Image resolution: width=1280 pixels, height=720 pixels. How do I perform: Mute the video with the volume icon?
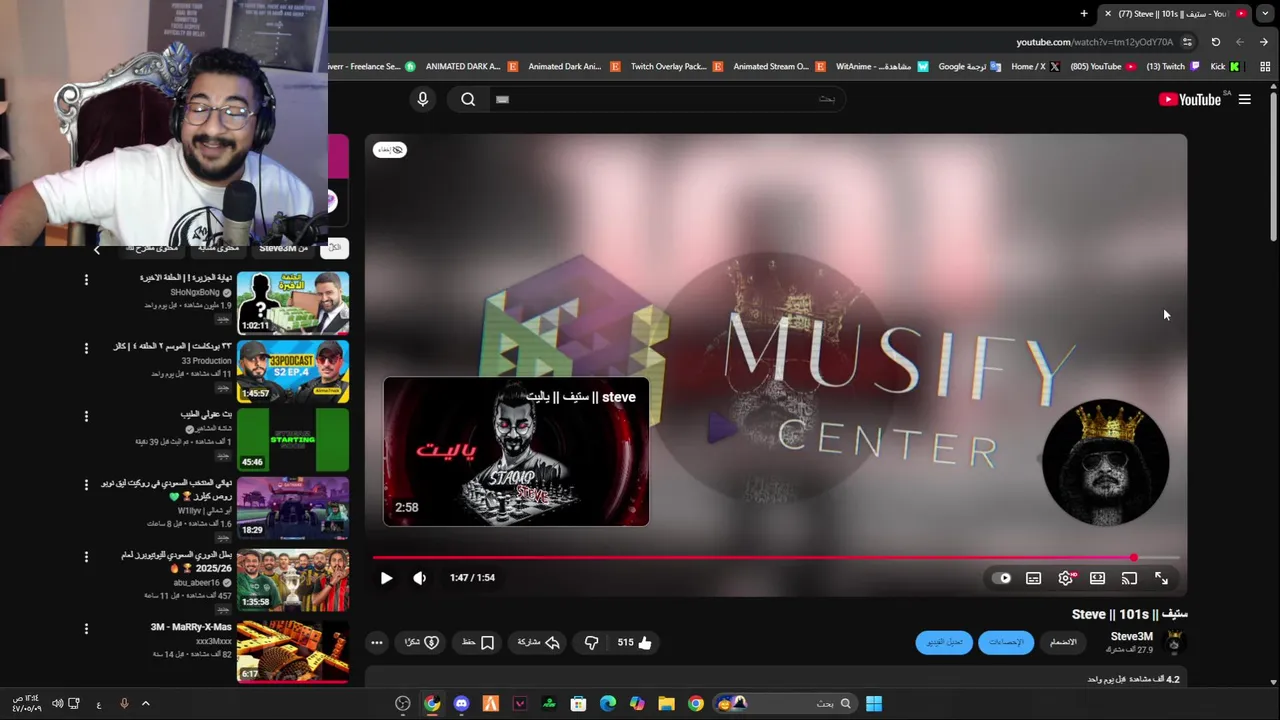pos(420,578)
